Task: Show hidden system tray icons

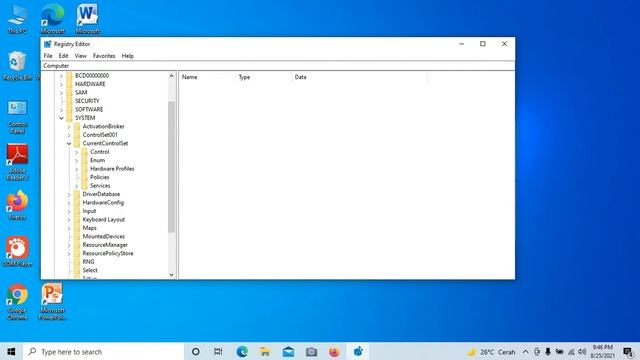Action: click(x=526, y=352)
